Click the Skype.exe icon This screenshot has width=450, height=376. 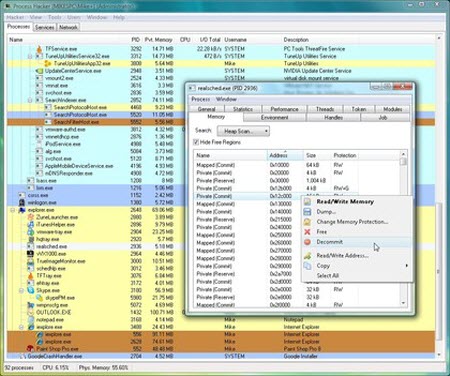click(31, 291)
